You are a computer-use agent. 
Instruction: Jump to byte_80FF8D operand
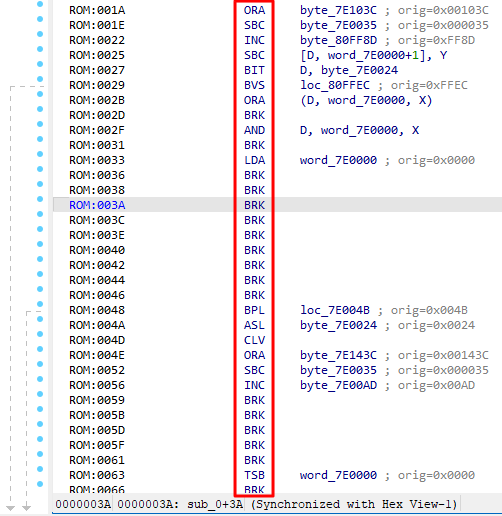pos(338,40)
